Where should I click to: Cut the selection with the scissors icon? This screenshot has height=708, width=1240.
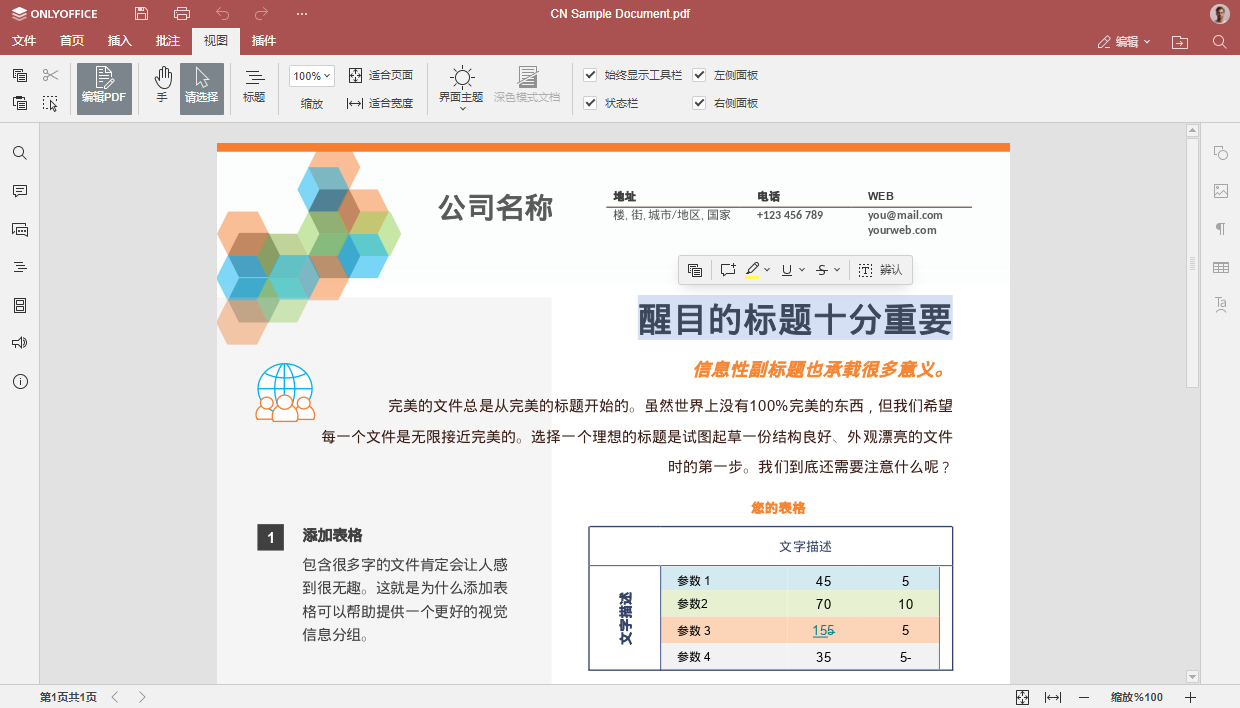51,75
